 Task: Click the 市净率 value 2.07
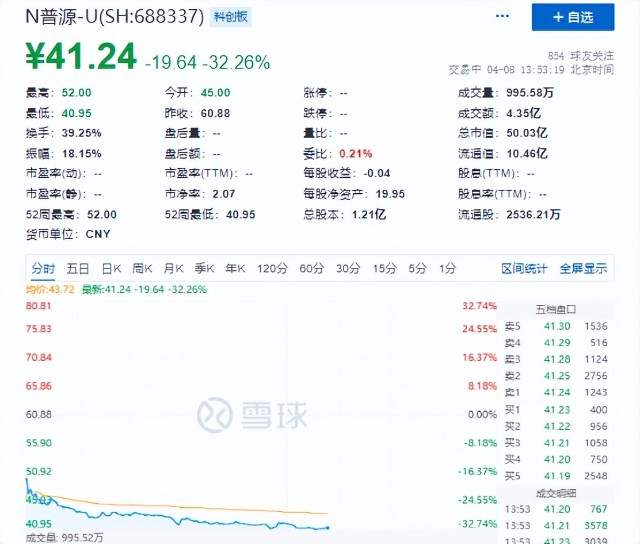(x=223, y=194)
